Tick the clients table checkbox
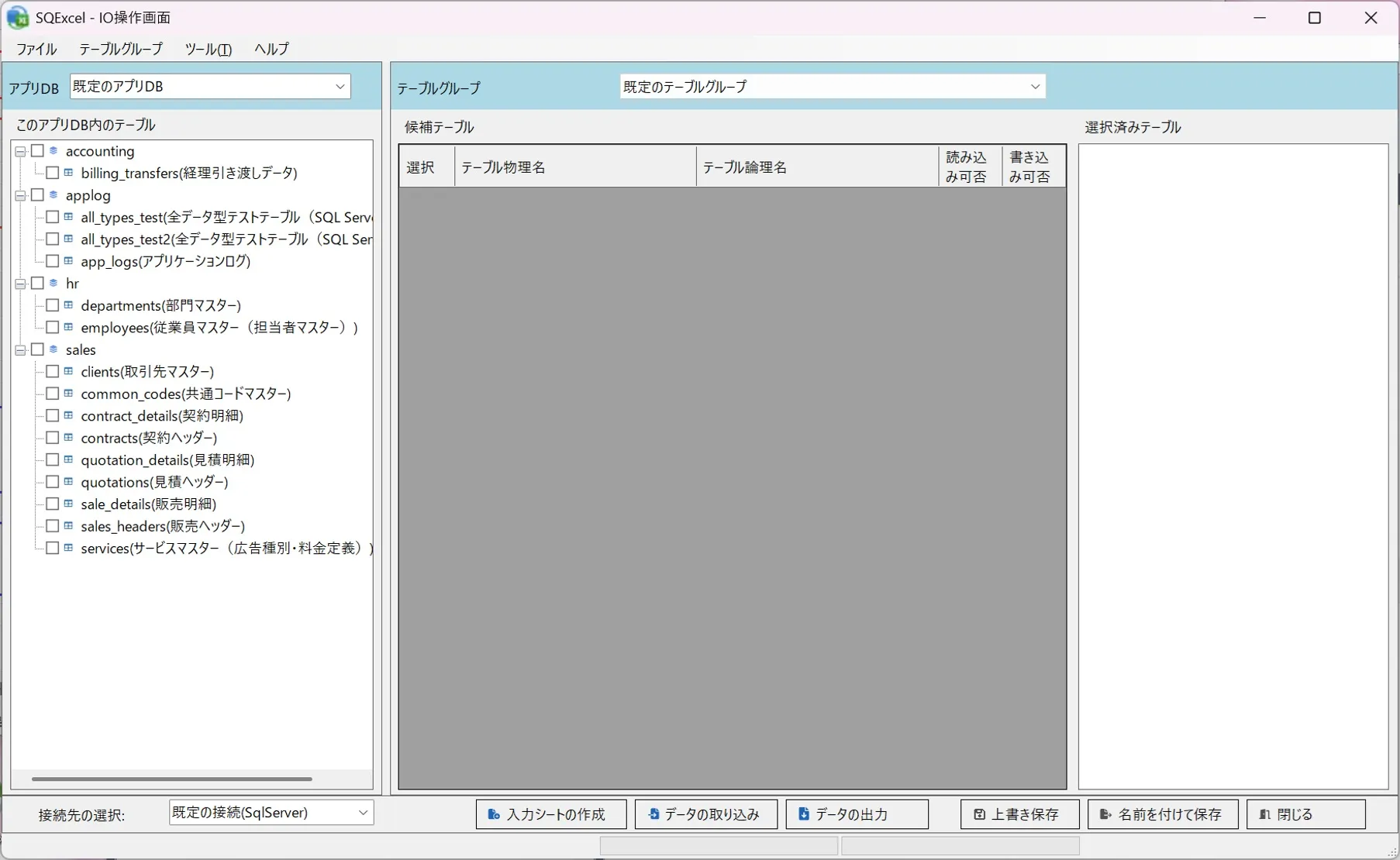The width and height of the screenshot is (1400, 860). pyautogui.click(x=53, y=372)
